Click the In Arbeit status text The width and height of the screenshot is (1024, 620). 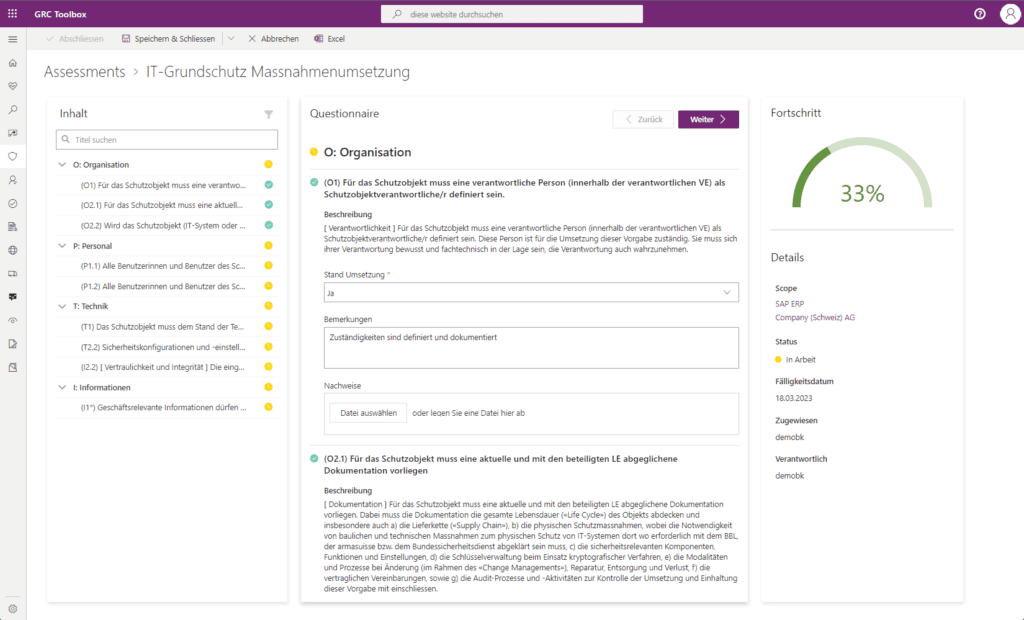[801, 359]
